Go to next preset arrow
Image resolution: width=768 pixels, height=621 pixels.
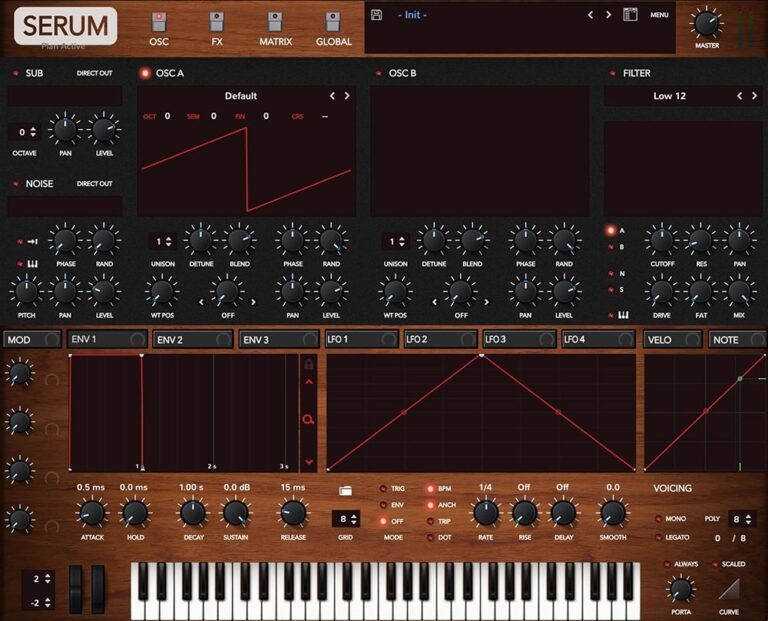[x=608, y=15]
